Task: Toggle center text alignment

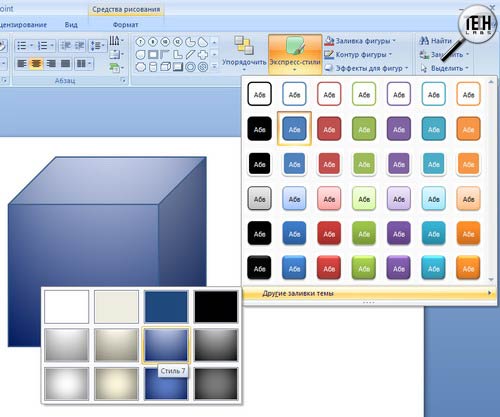Action: click(36, 64)
